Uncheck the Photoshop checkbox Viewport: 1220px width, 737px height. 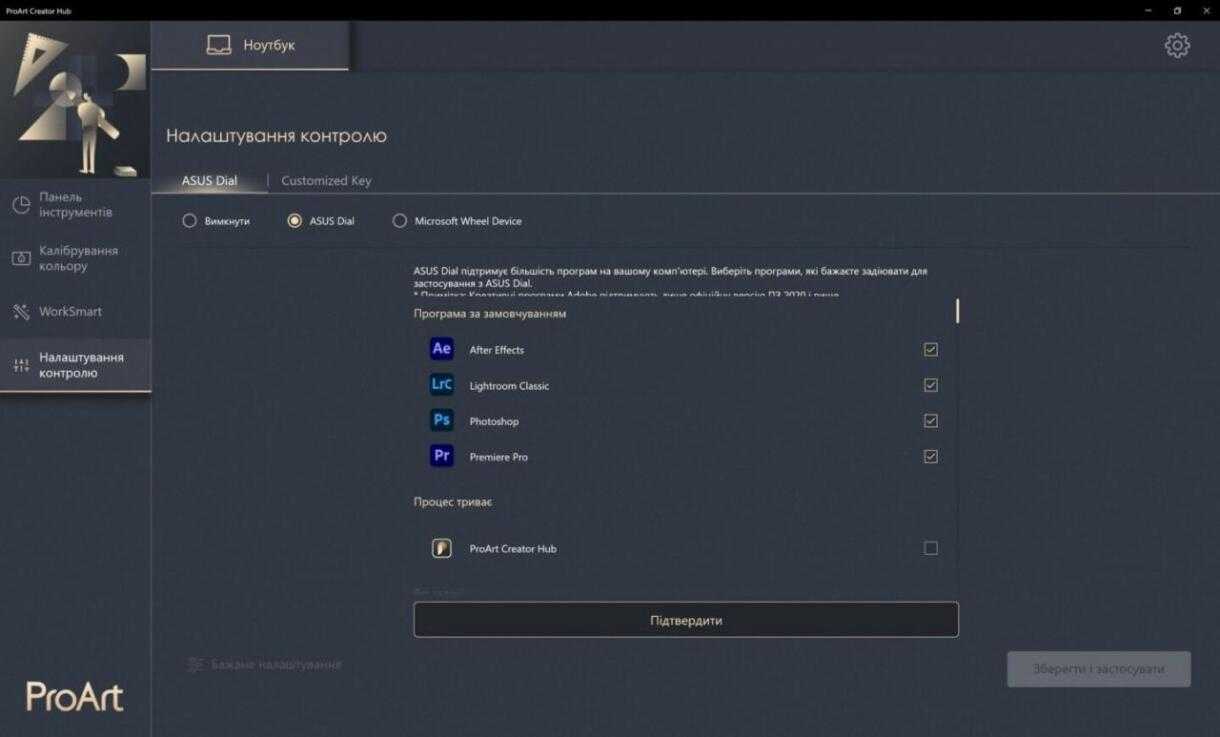[930, 421]
